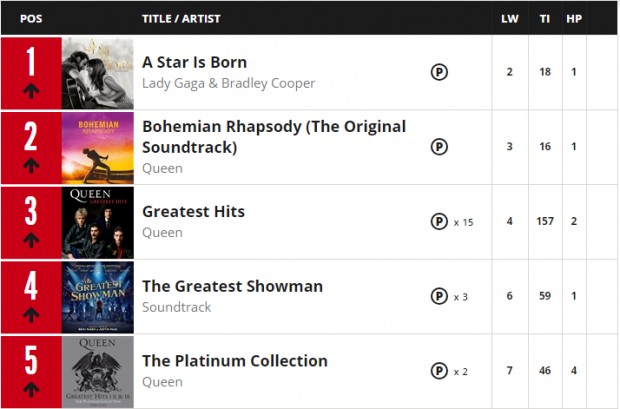Open A Star Is Born album cover
620x409 pixels.
pos(97,73)
